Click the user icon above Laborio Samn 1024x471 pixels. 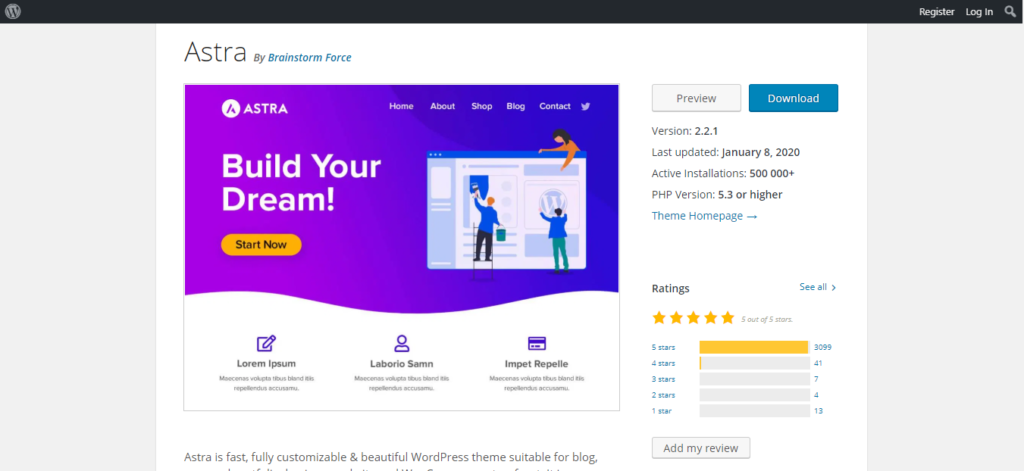(x=401, y=343)
